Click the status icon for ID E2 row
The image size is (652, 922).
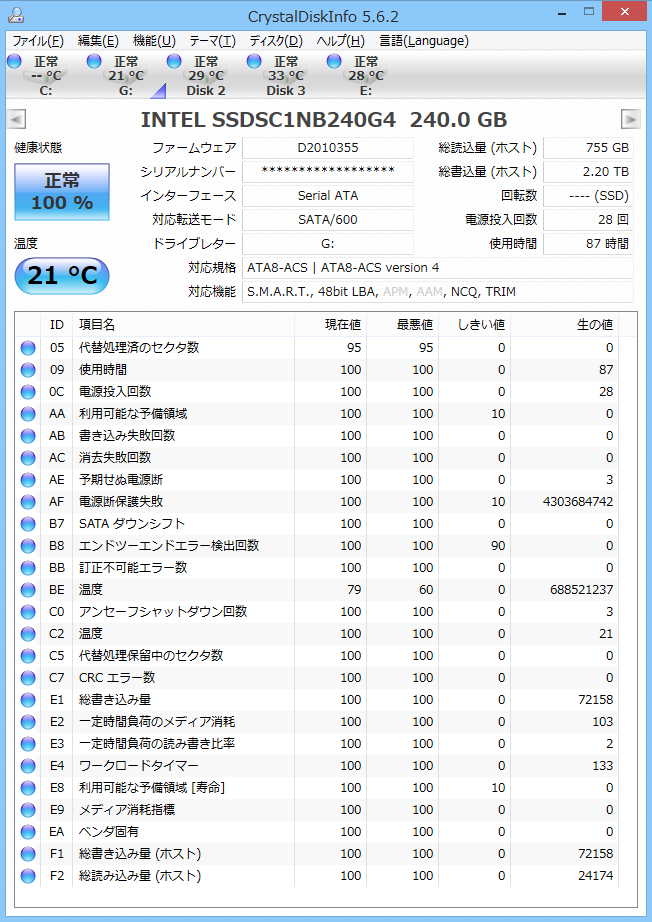click(x=28, y=722)
